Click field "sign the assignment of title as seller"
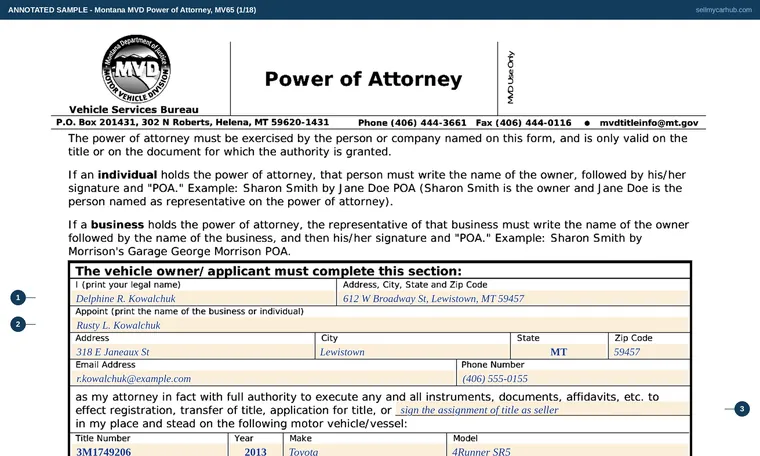760x456 pixels. [542, 409]
